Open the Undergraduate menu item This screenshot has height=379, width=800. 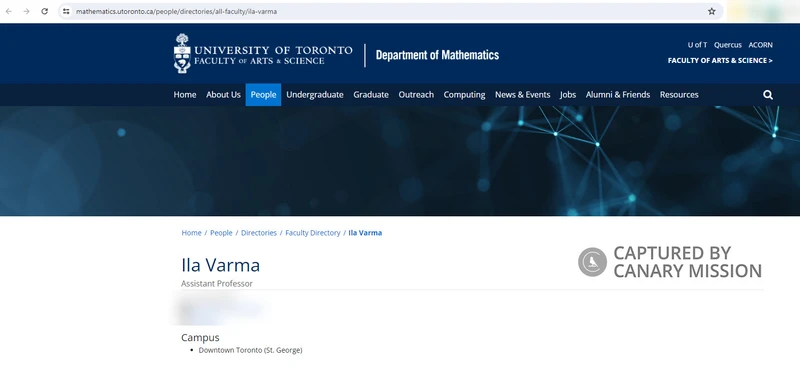315,95
